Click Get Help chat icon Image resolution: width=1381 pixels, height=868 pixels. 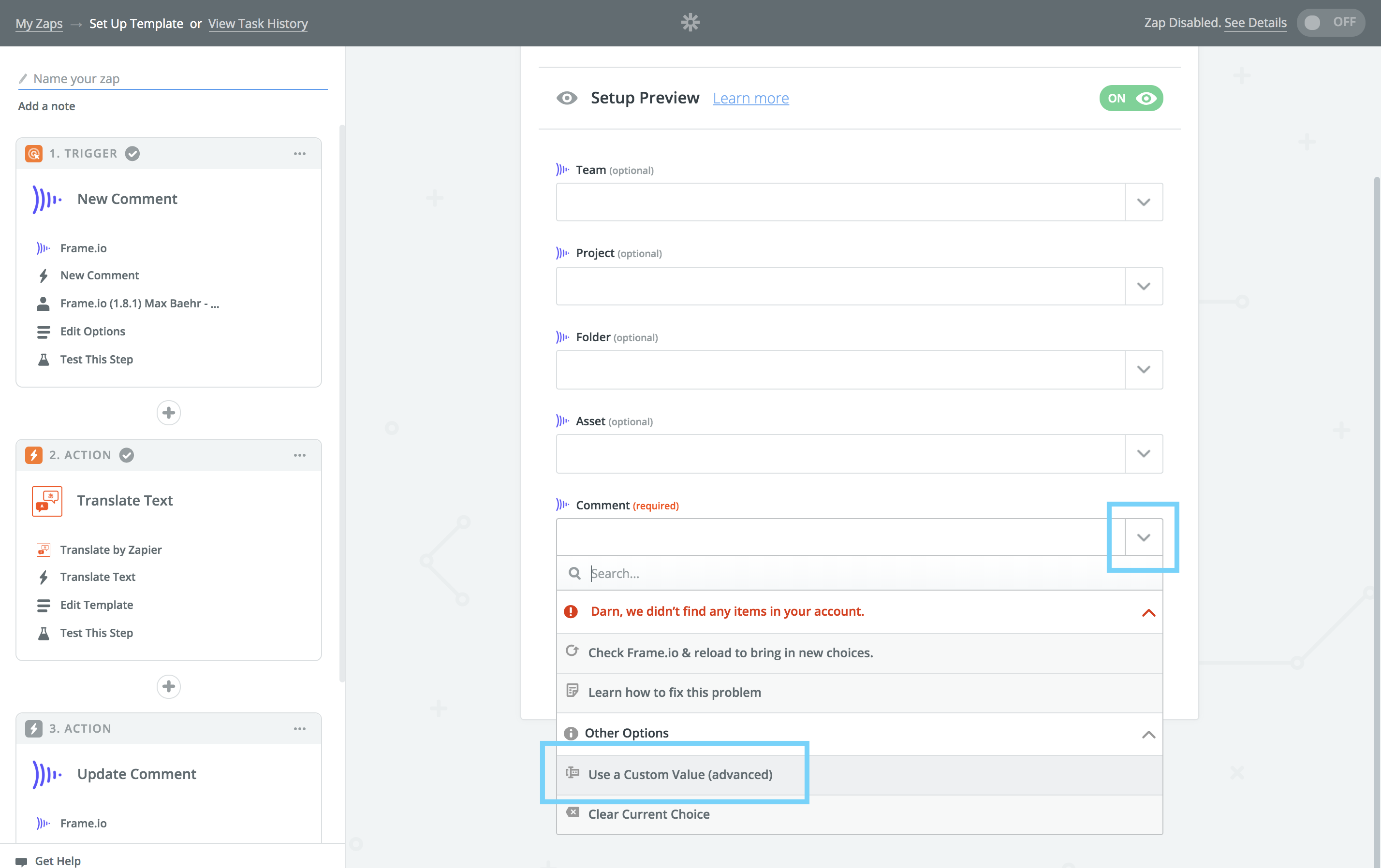click(x=22, y=861)
